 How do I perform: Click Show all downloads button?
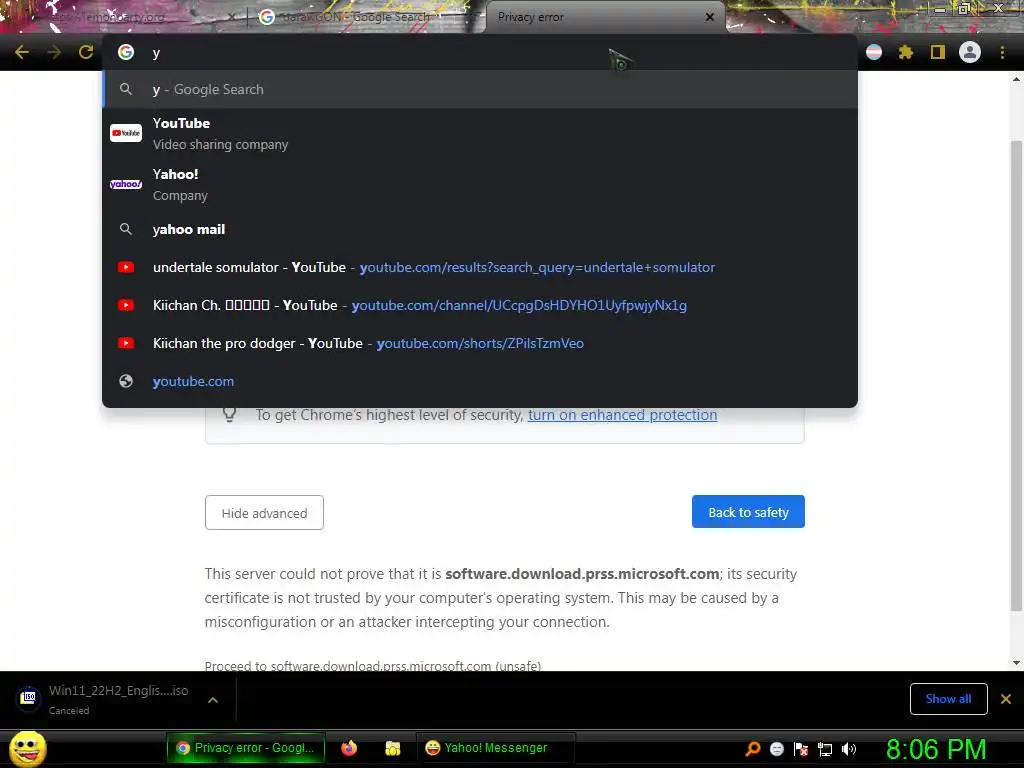pos(948,699)
